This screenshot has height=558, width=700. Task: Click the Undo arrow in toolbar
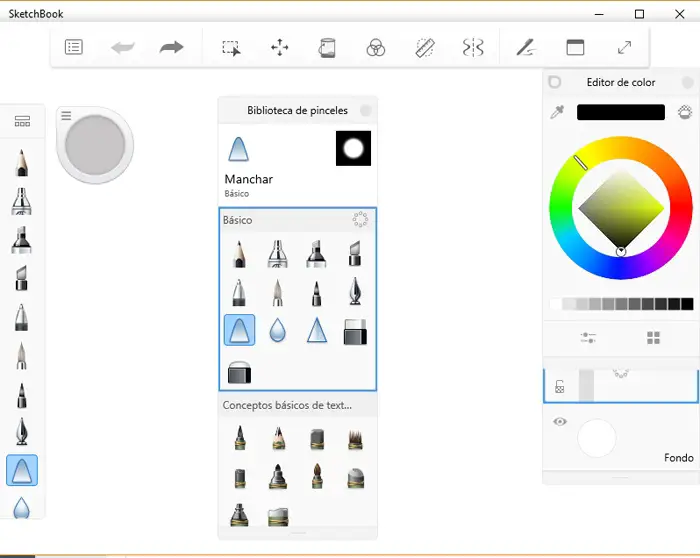[x=123, y=47]
